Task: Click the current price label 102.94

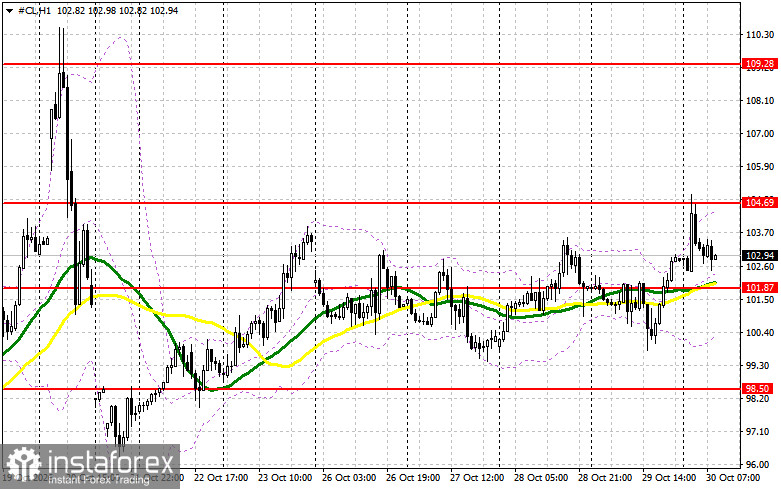Action: coord(760,255)
